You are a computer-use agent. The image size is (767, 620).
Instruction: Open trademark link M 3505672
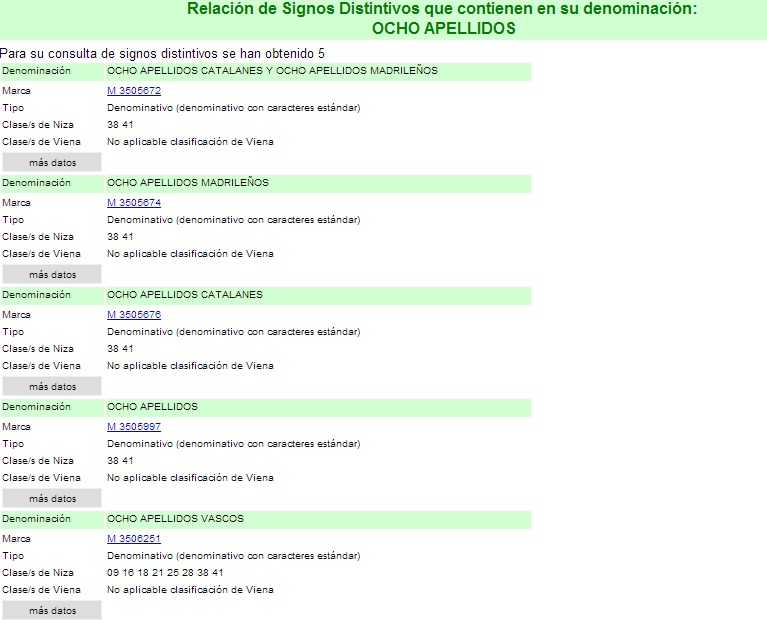coord(134,91)
